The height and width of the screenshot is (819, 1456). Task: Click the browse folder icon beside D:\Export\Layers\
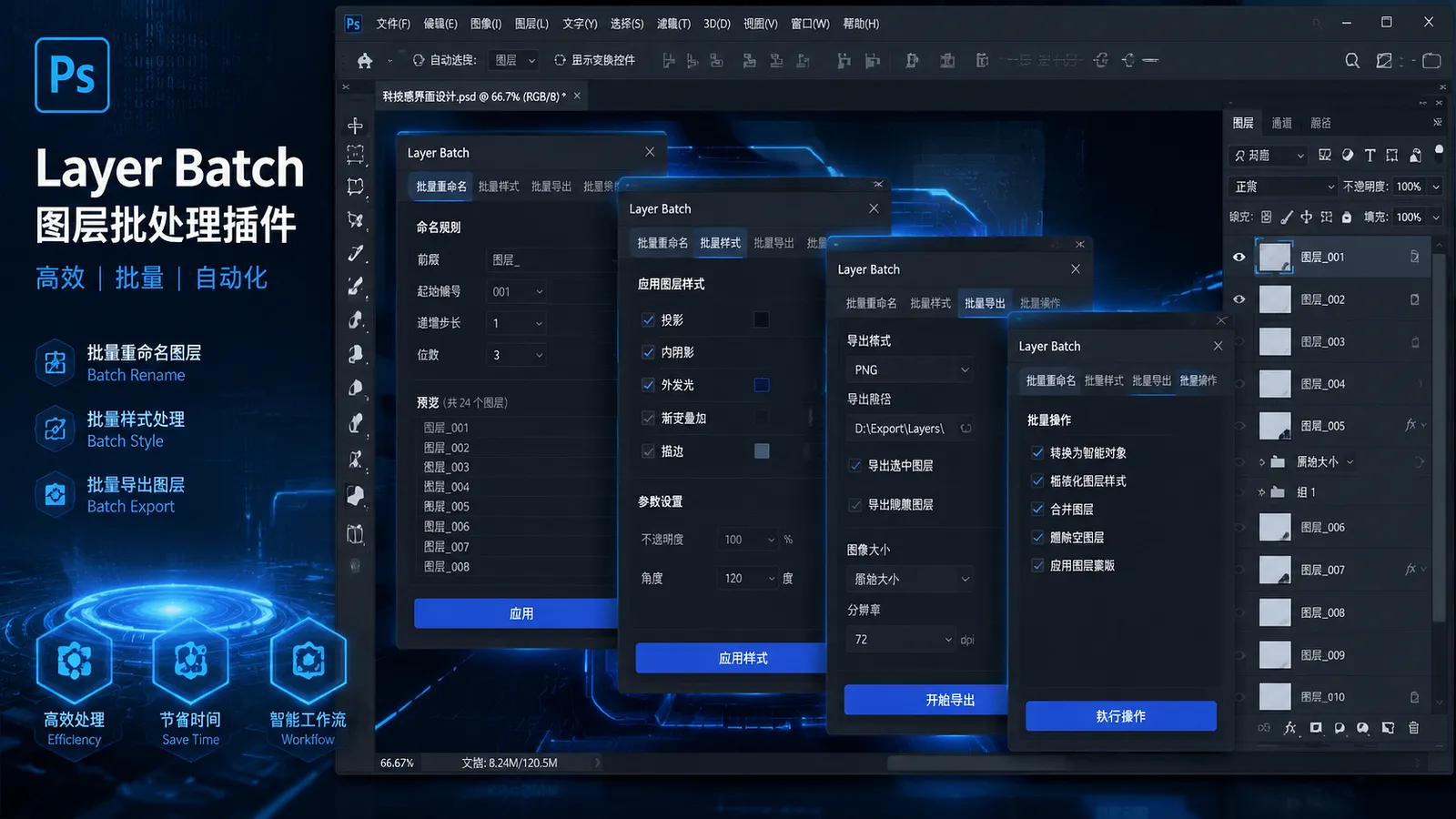tap(966, 428)
